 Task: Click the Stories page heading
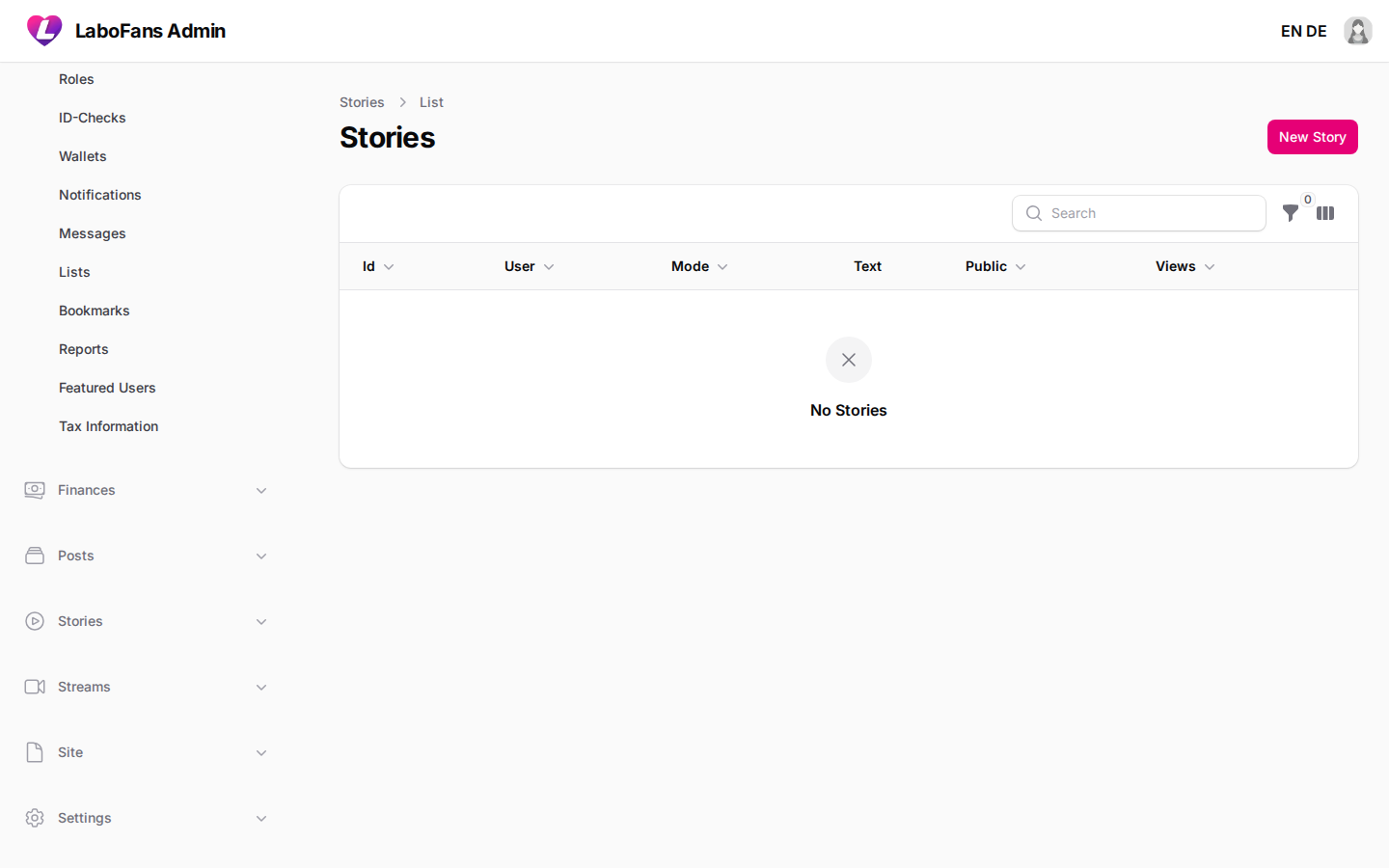(388, 137)
